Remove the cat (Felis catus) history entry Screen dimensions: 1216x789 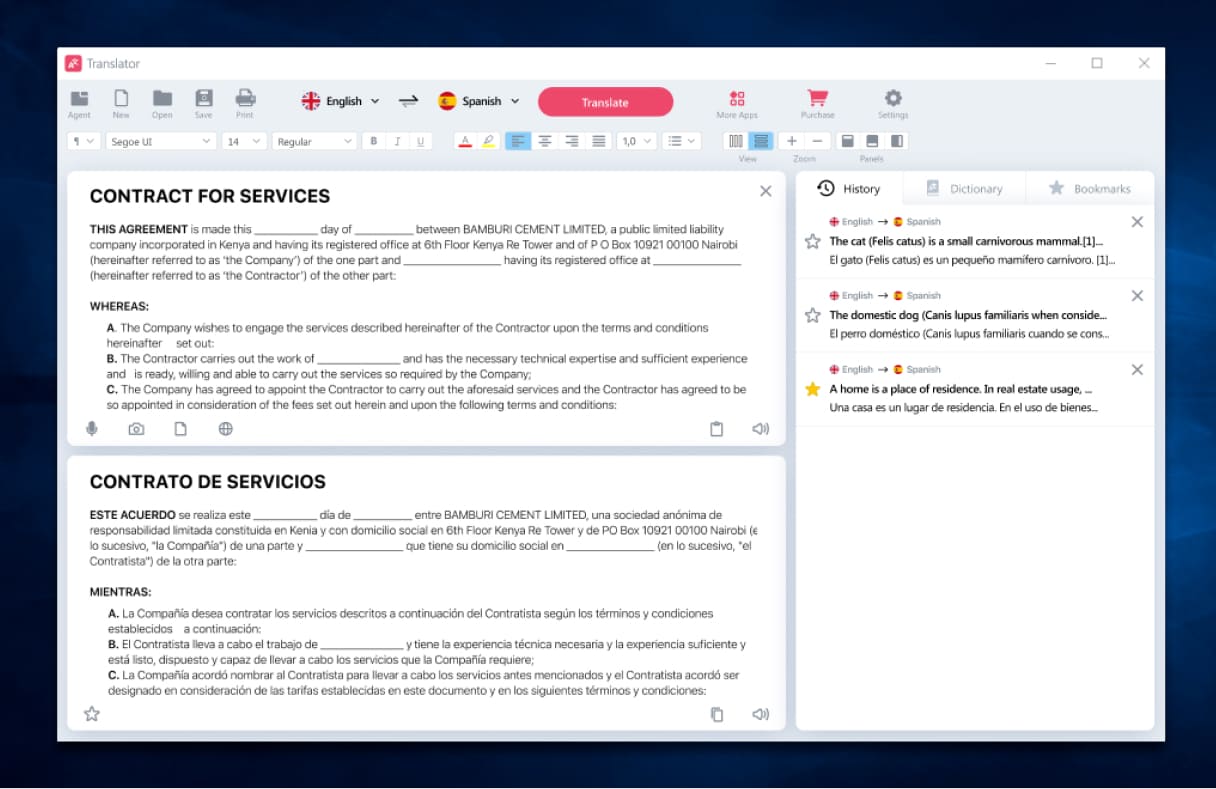[x=1137, y=222]
